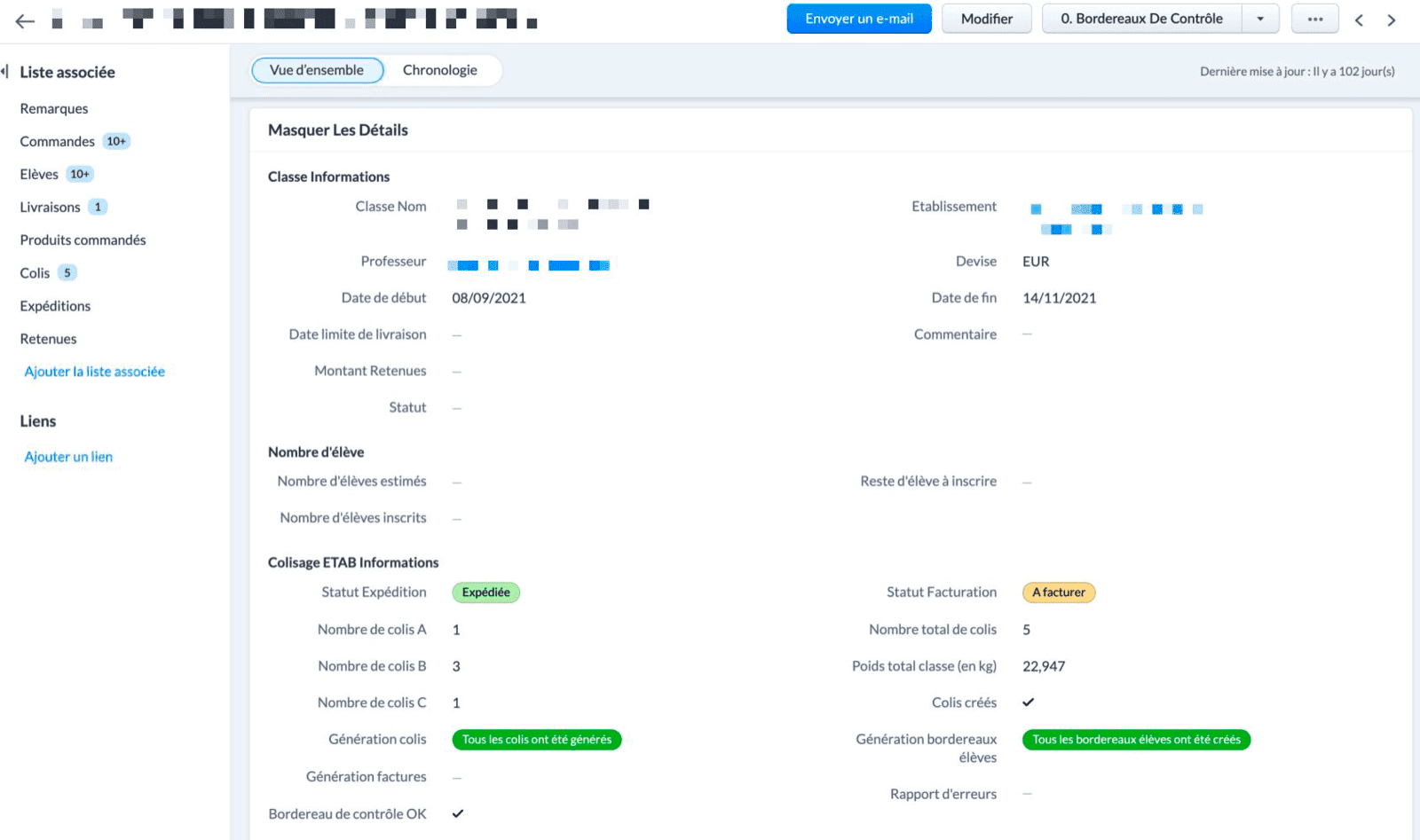Collapse Masquer Les Détails section
The height and width of the screenshot is (840, 1420).
click(338, 130)
